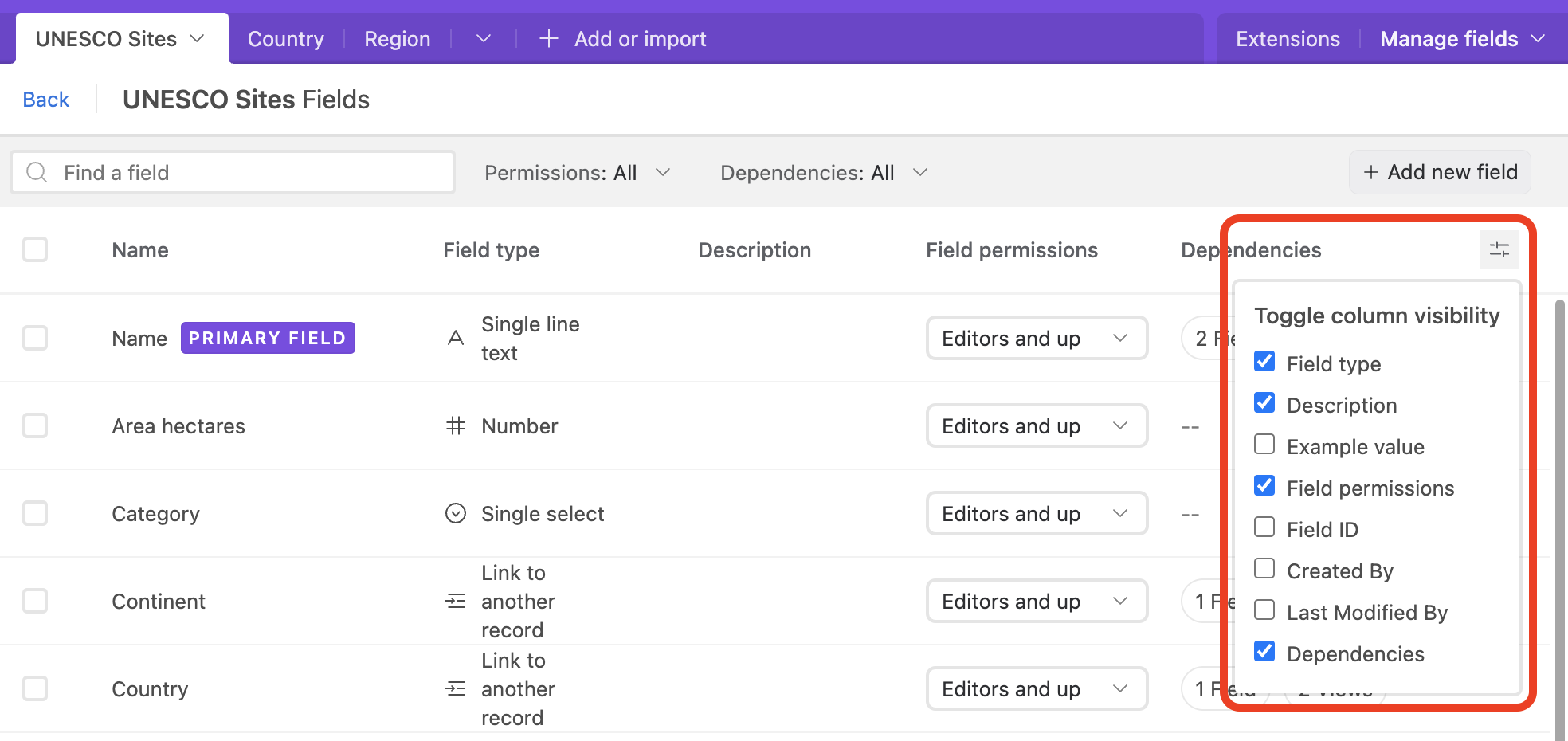This screenshot has height=741, width=1568.
Task: Click the Field permissions column header
Action: click(x=1012, y=250)
